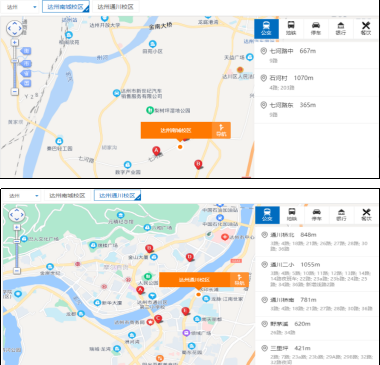Click 达州开放大学 point icon on top map

(105, 18)
